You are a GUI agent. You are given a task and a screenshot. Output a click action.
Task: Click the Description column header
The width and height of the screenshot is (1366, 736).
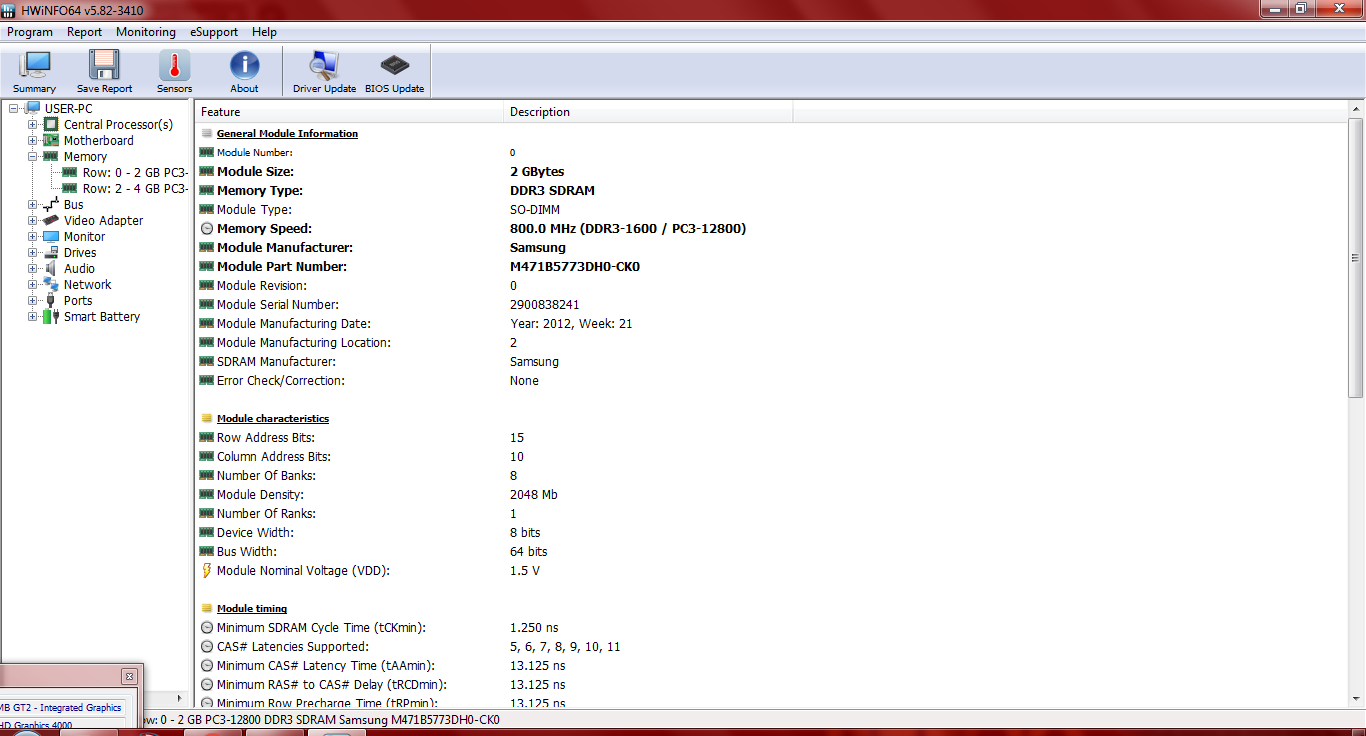[648, 112]
